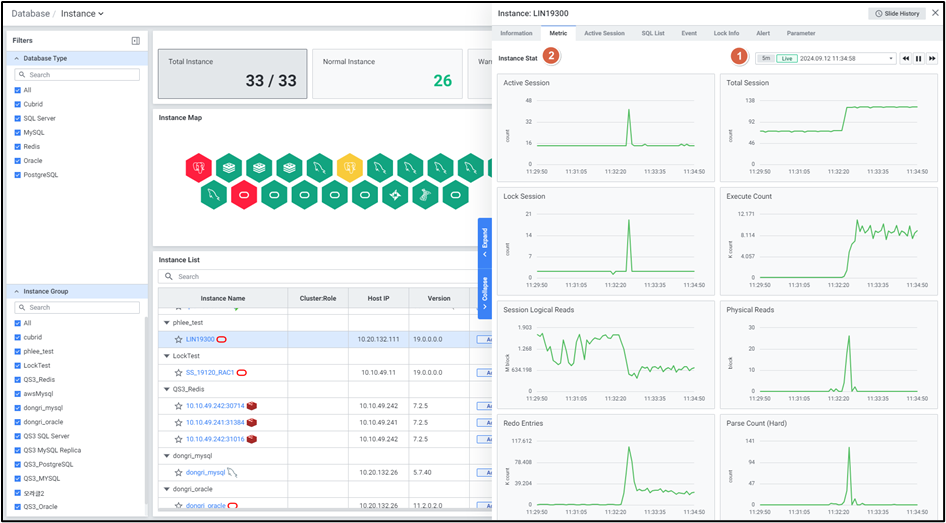
Task: Collapse the QS3_Redis group in Instance List
Action: pyautogui.click(x=166, y=389)
